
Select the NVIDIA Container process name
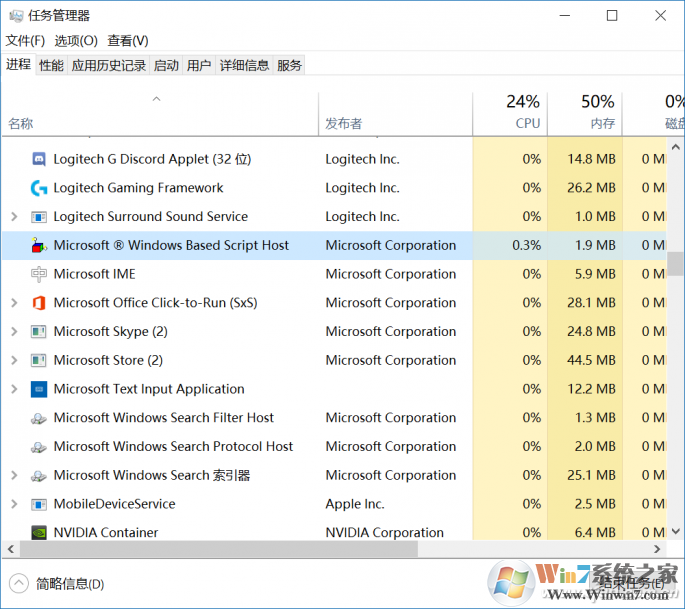point(106,533)
